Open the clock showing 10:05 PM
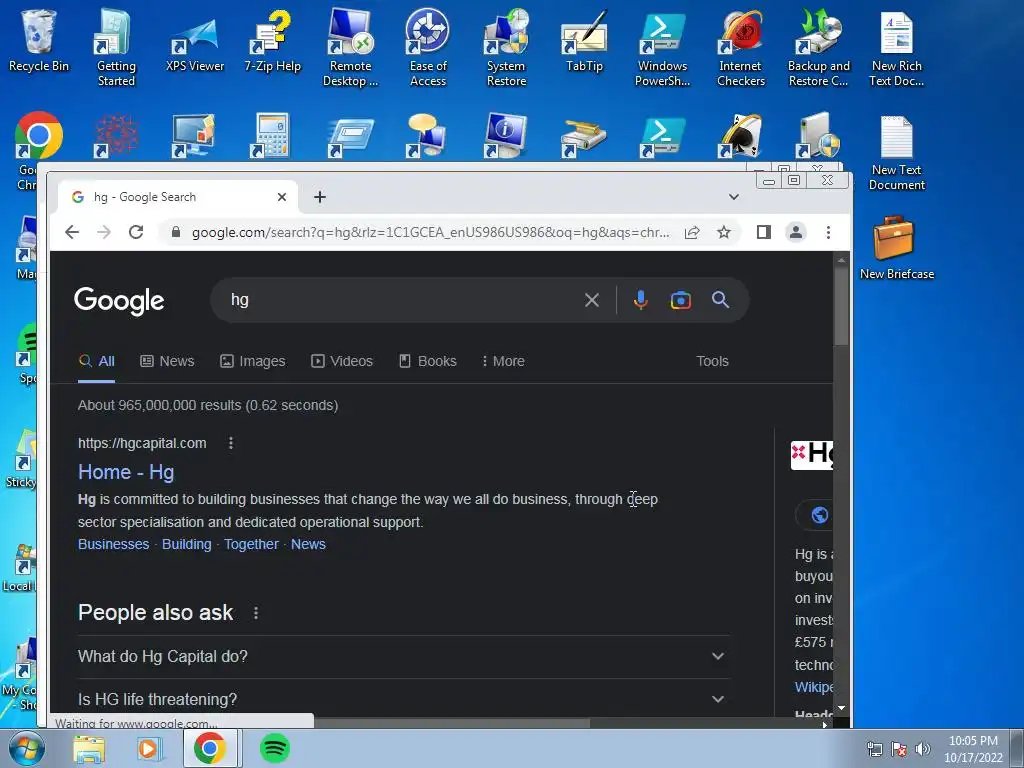This screenshot has height=768, width=1024. 973,749
